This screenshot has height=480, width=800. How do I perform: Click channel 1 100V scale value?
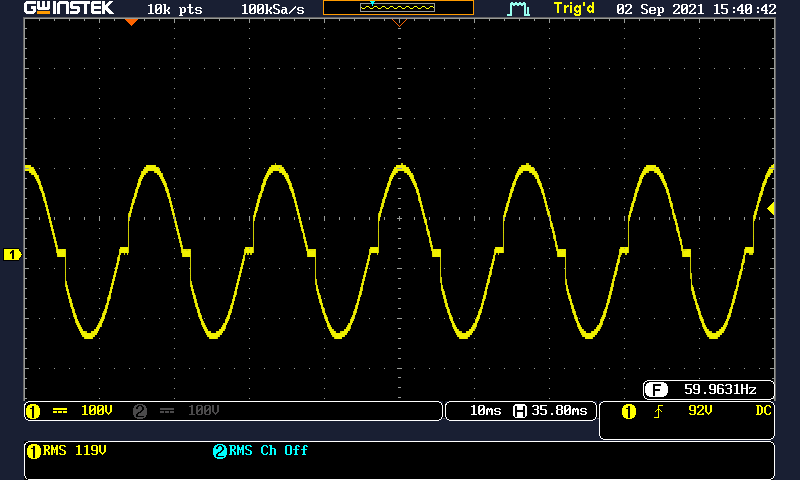coord(96,411)
